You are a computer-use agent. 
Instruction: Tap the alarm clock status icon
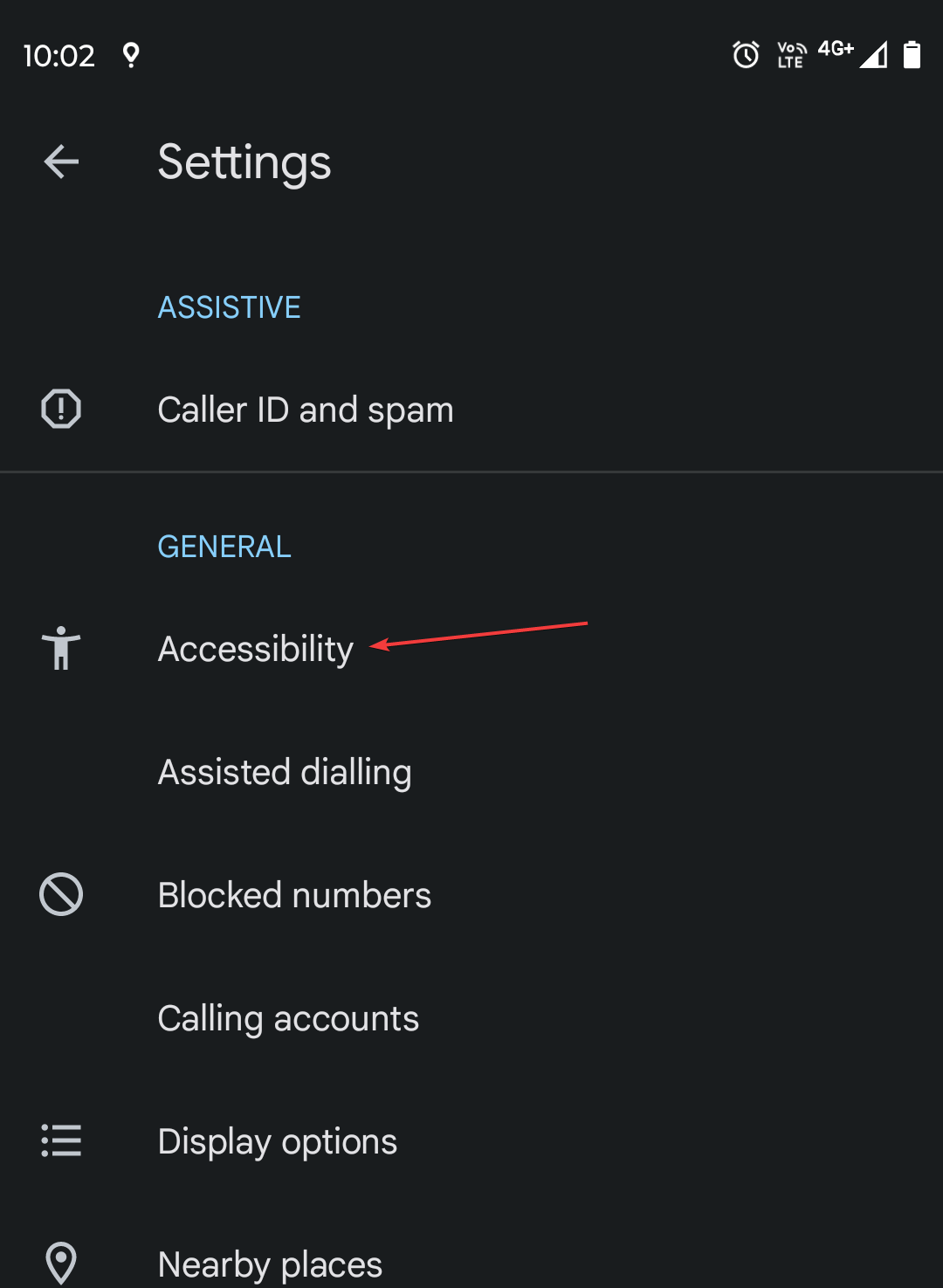click(746, 55)
